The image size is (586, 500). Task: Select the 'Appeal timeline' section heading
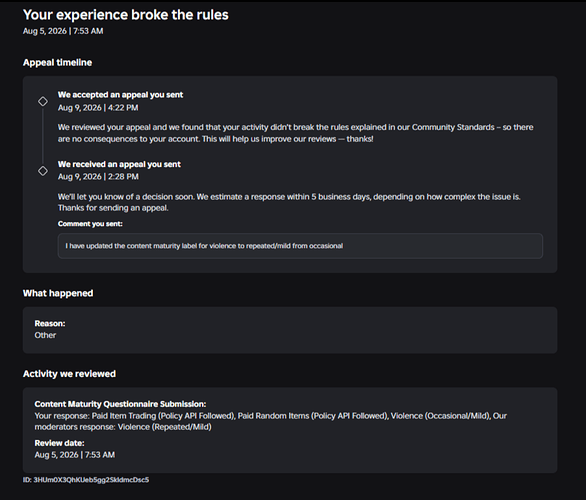pos(57,62)
